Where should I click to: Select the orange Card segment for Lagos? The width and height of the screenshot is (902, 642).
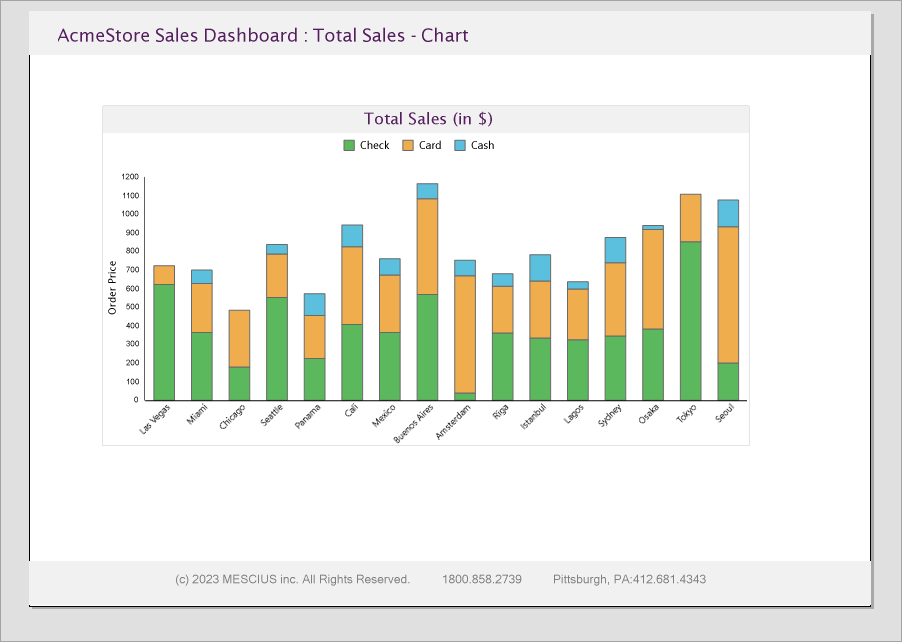pos(578,314)
